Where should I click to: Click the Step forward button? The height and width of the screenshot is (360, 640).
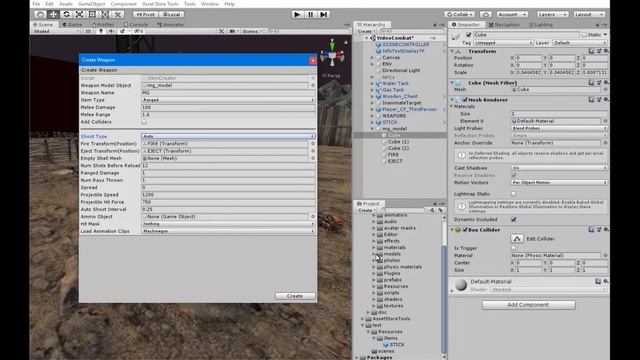324,14
